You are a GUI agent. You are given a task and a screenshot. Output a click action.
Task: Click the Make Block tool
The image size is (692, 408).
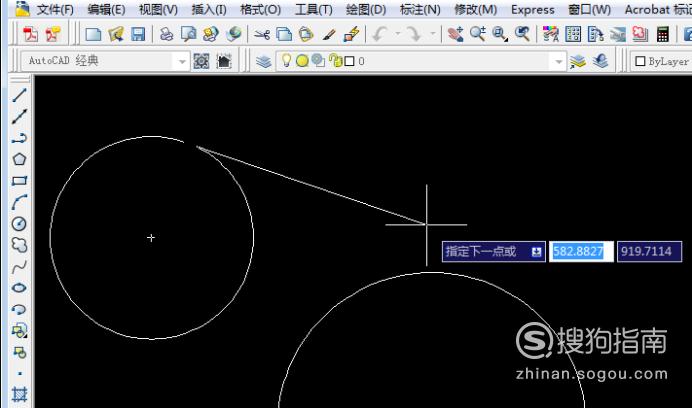pos(19,352)
